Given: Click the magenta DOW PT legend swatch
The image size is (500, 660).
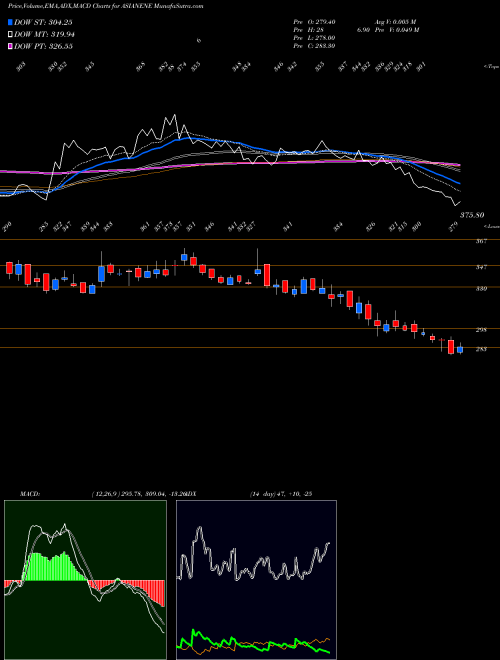Looking at the screenshot, I should pos(10,46).
